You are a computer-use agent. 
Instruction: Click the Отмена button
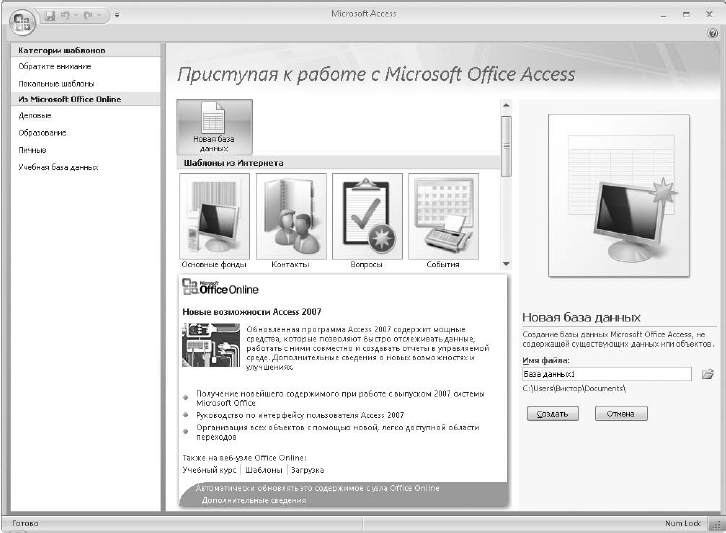pos(621,414)
